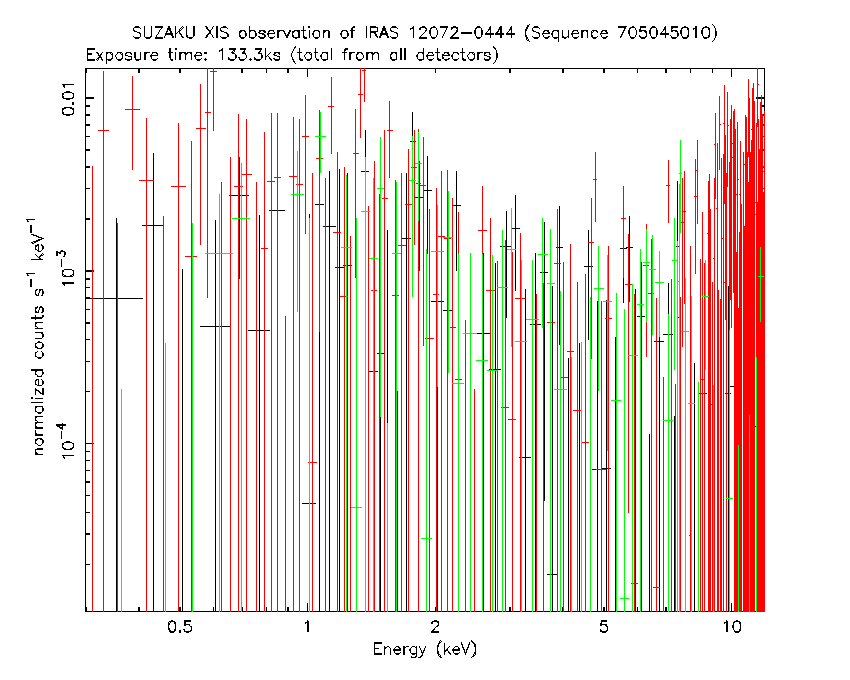Screen dimensions: 850x680
Task: Click the 0.5 x-axis tick label
Action: [179, 627]
